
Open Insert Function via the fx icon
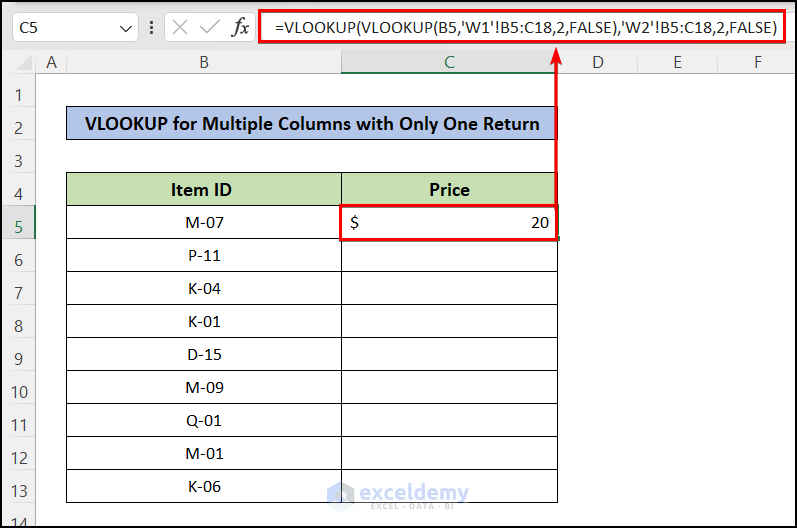pos(240,27)
